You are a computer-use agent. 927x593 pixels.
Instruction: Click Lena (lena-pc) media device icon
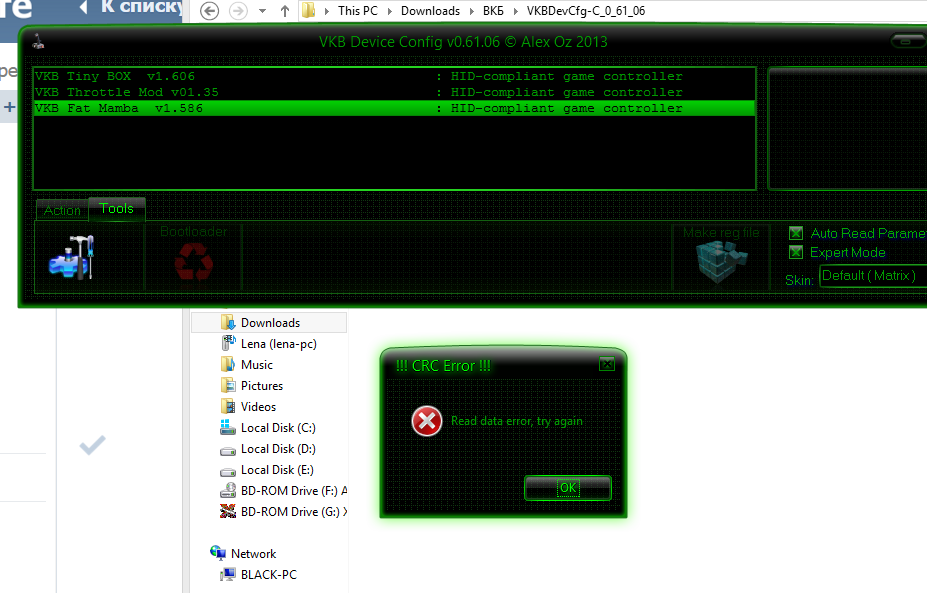228,343
